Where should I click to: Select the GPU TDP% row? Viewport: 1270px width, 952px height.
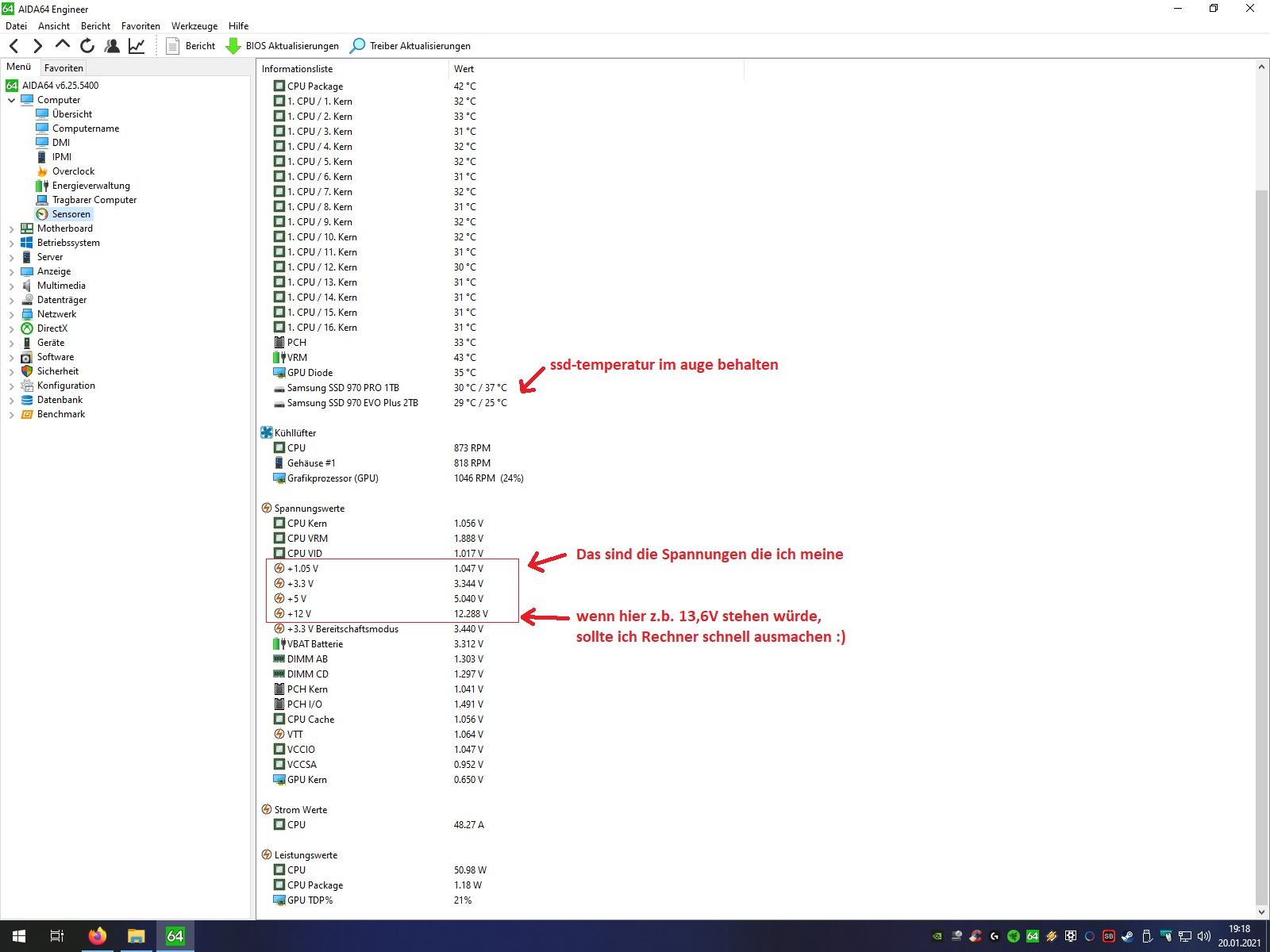(x=372, y=900)
